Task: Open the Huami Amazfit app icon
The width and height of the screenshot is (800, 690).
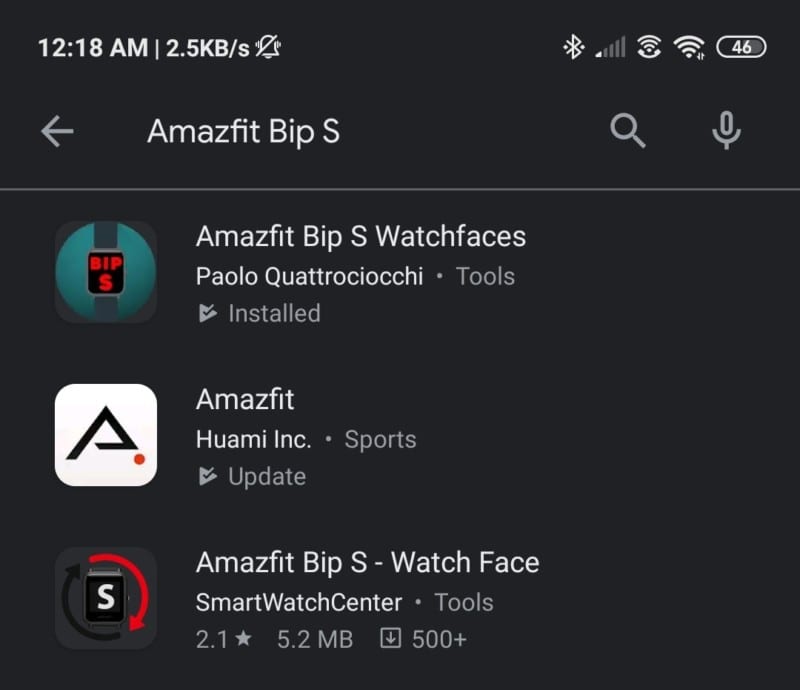Action: click(106, 435)
